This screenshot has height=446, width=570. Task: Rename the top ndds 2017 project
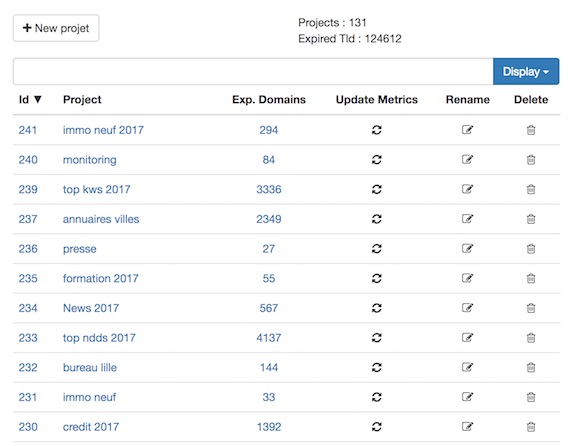click(x=467, y=337)
